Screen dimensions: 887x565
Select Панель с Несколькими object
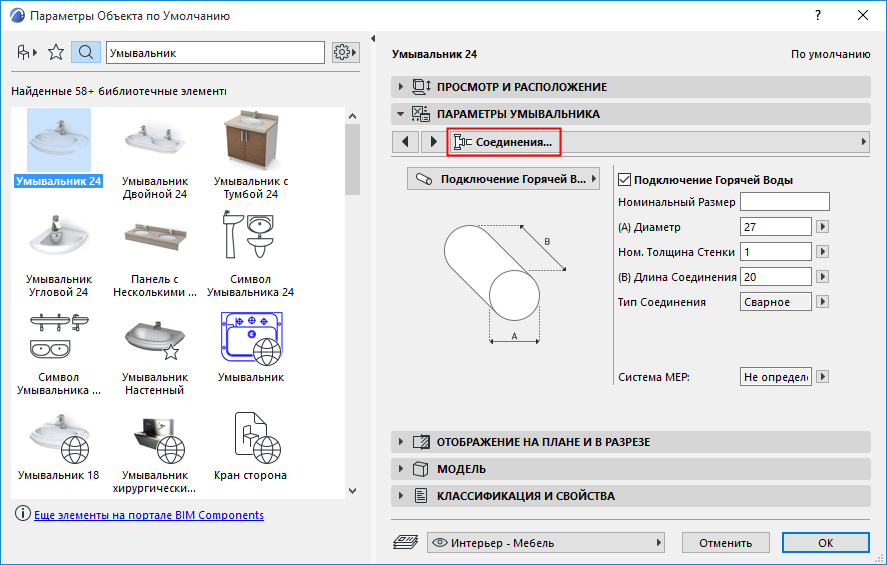[154, 255]
